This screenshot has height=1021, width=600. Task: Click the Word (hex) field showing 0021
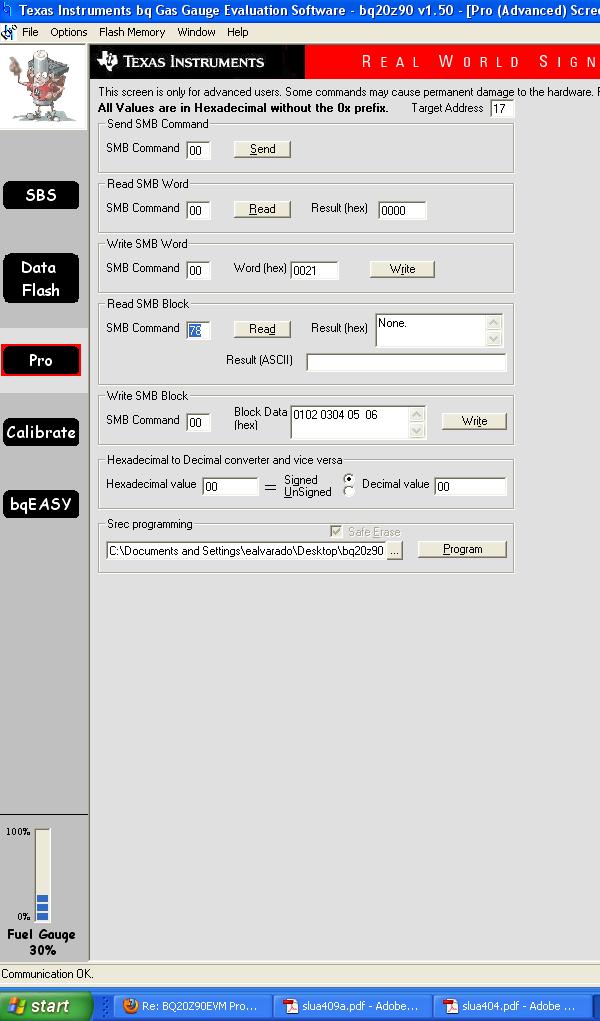click(x=315, y=270)
